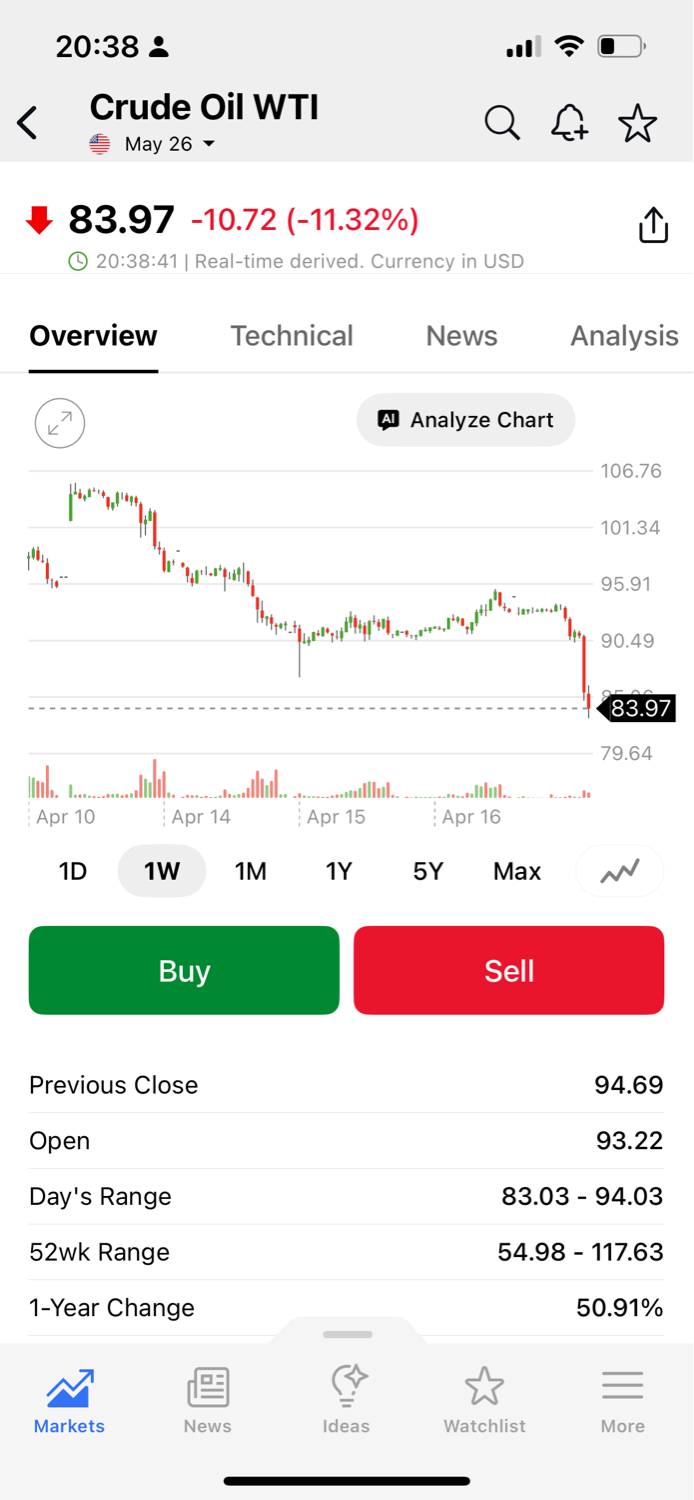Switch chart range to 1M
The image size is (694, 1500).
[x=250, y=871]
